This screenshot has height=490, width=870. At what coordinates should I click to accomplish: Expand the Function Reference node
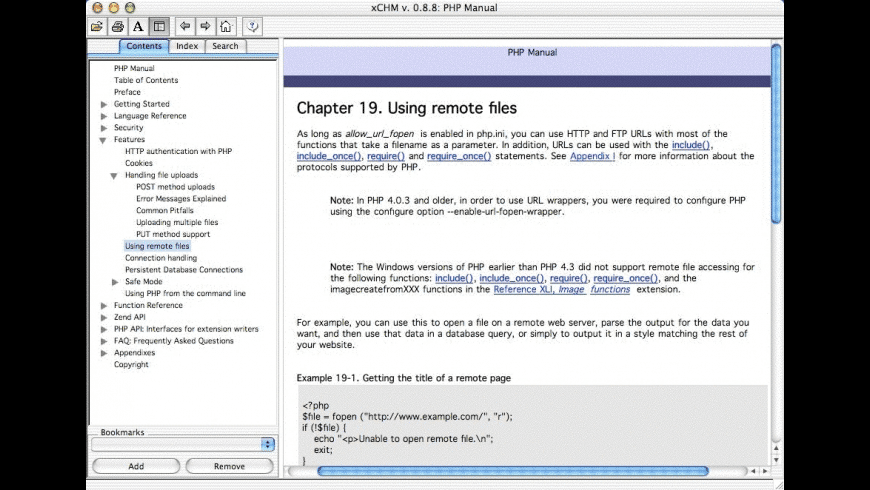(104, 306)
